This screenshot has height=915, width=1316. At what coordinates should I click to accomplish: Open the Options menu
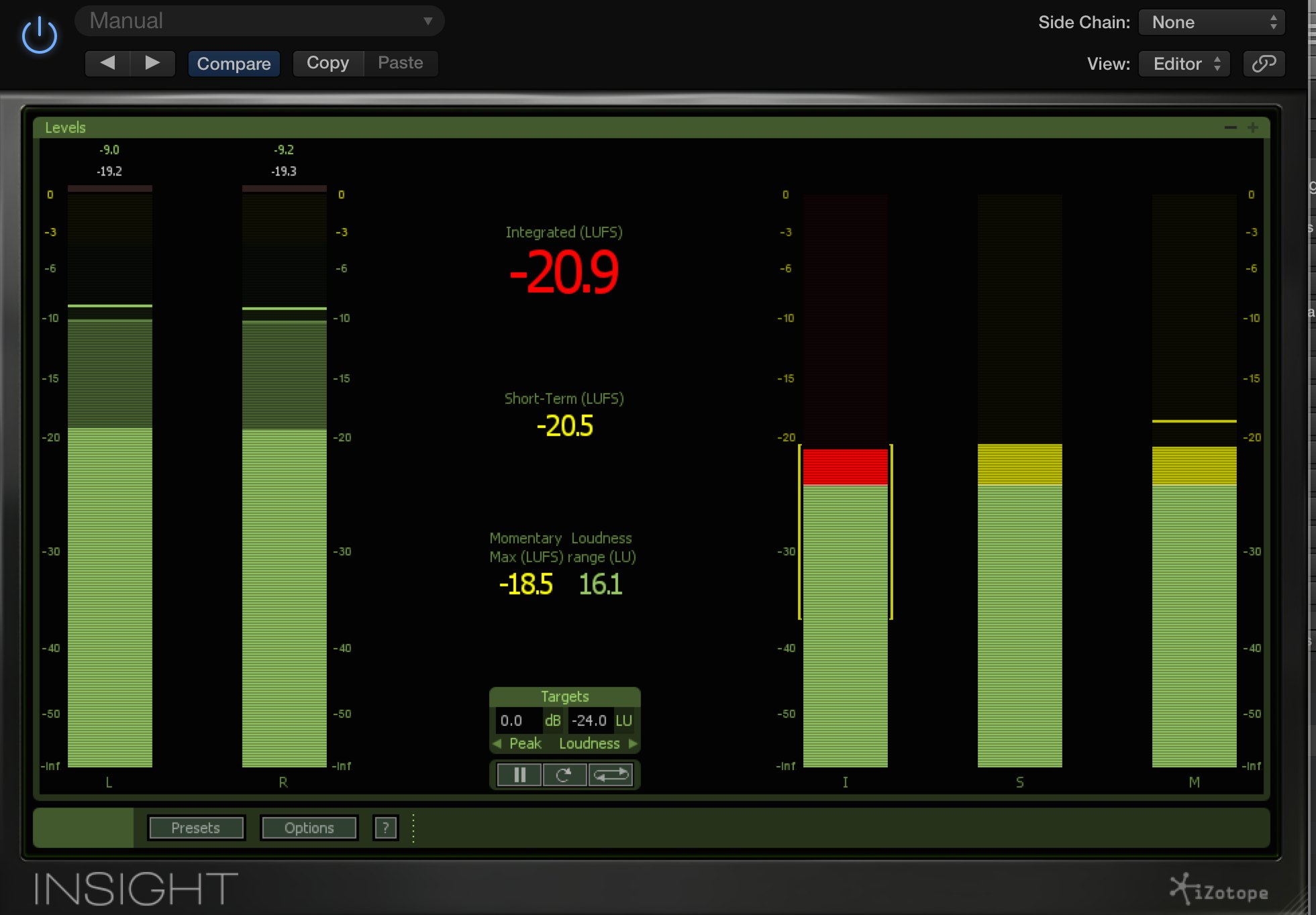[309, 828]
